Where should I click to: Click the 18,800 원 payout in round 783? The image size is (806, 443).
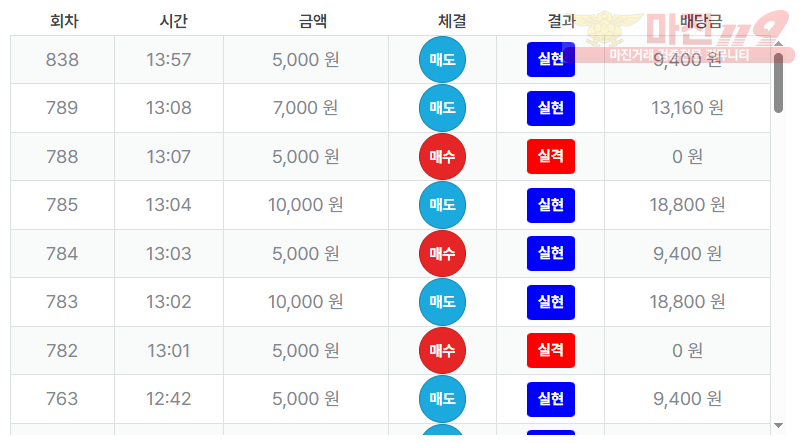pos(687,302)
